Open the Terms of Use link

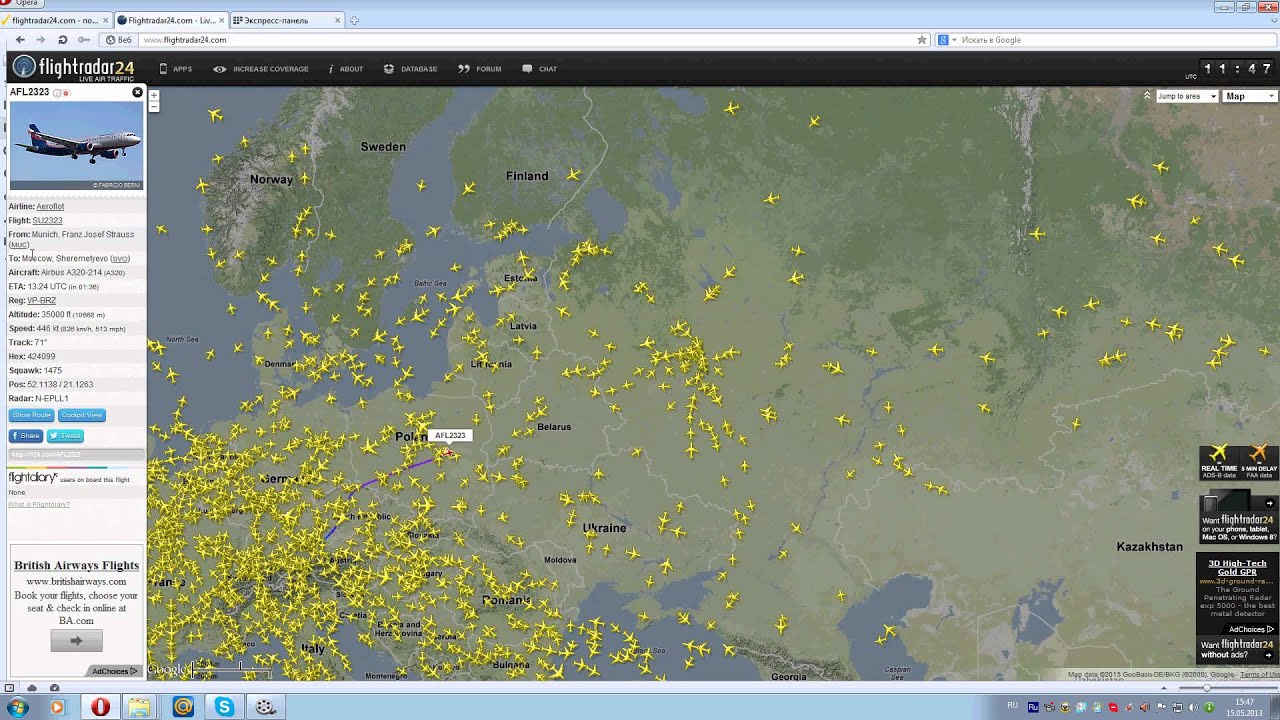click(1260, 675)
